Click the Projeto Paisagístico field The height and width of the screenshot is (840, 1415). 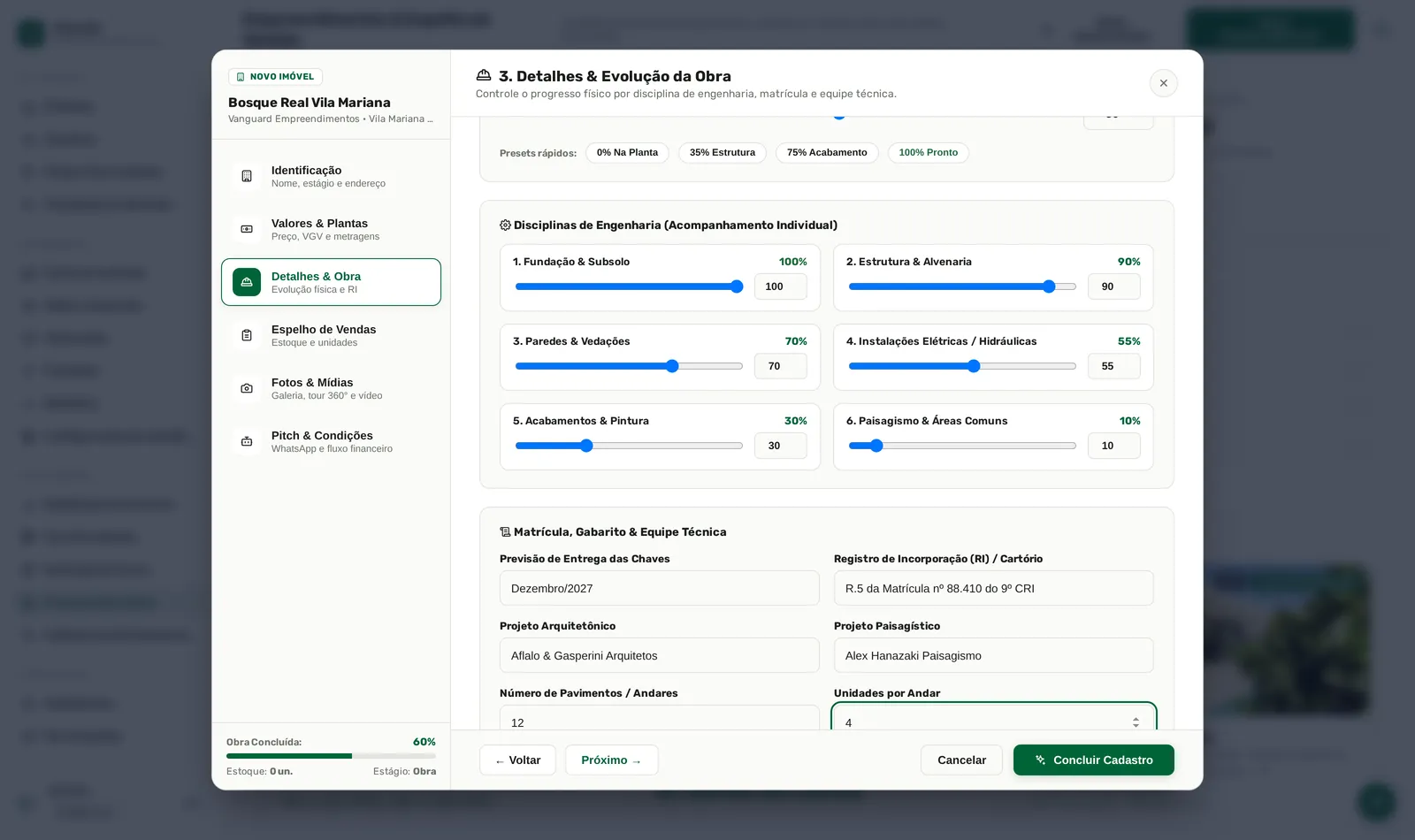pos(993,655)
